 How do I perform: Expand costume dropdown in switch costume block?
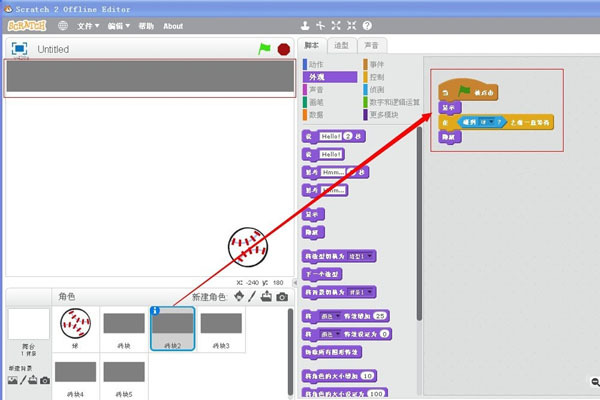(x=370, y=256)
